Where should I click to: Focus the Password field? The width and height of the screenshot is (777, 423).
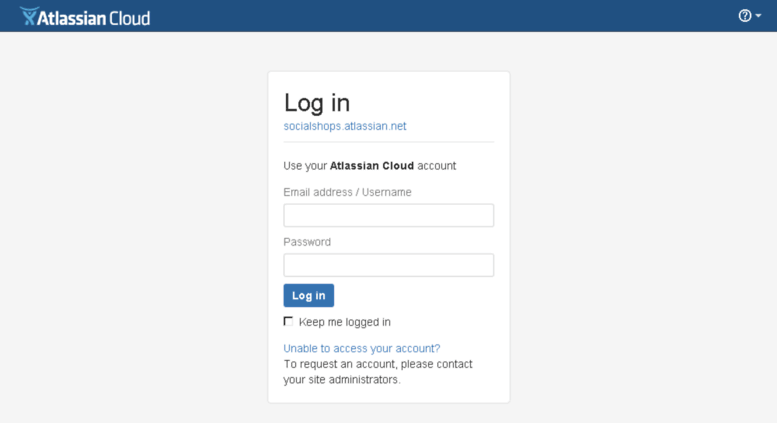[388, 265]
